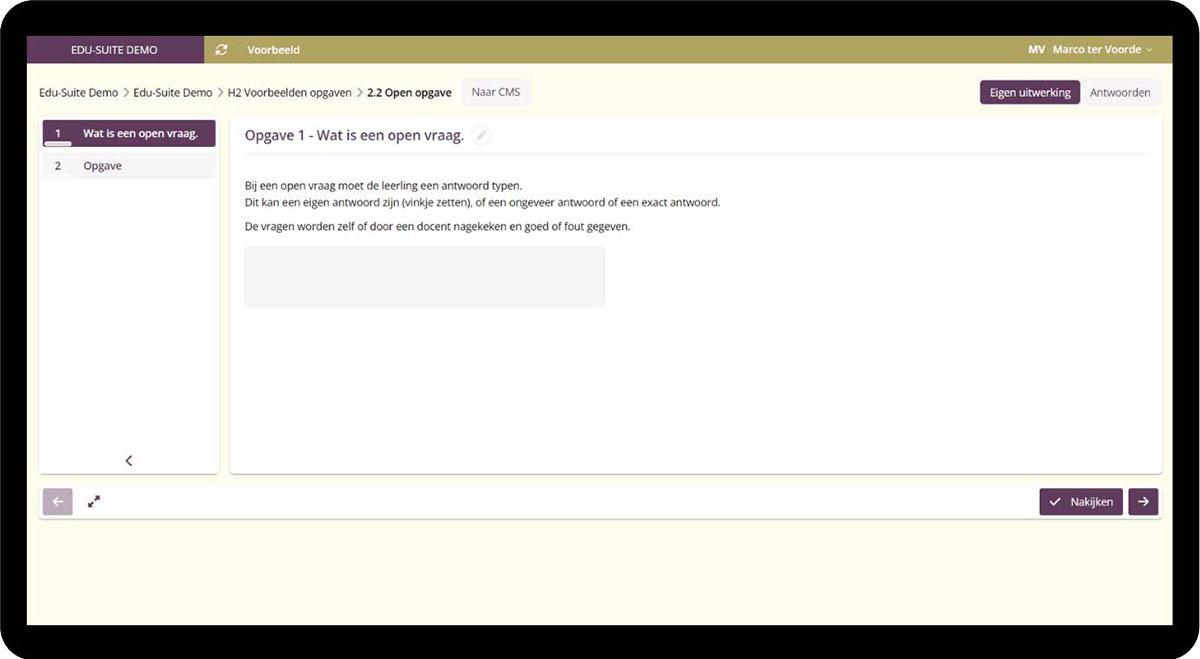
Task: Click the refresh icon in the top bar
Action: tap(221, 50)
